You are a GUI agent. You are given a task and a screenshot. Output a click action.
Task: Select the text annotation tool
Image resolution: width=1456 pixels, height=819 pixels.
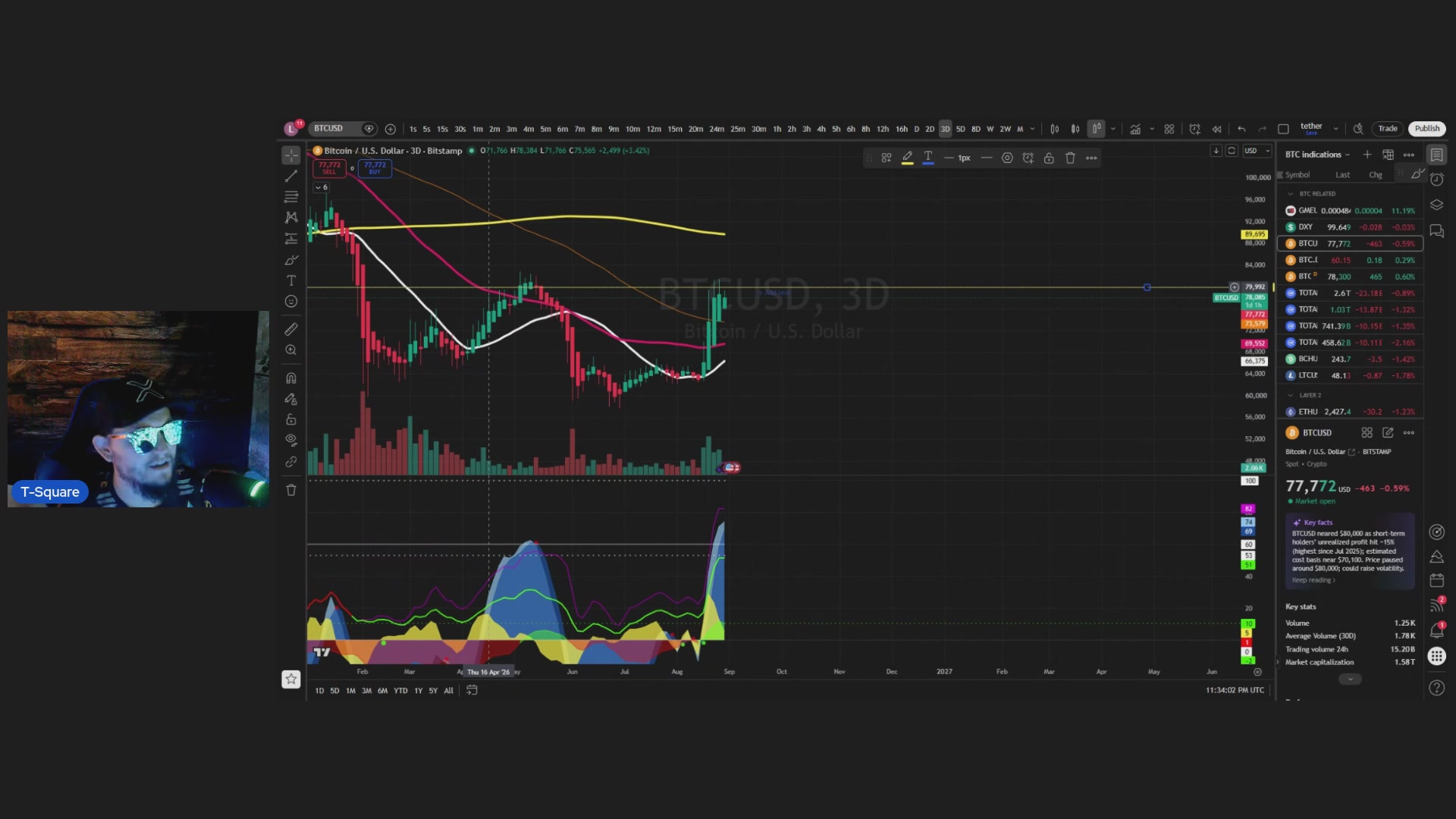pos(291,281)
